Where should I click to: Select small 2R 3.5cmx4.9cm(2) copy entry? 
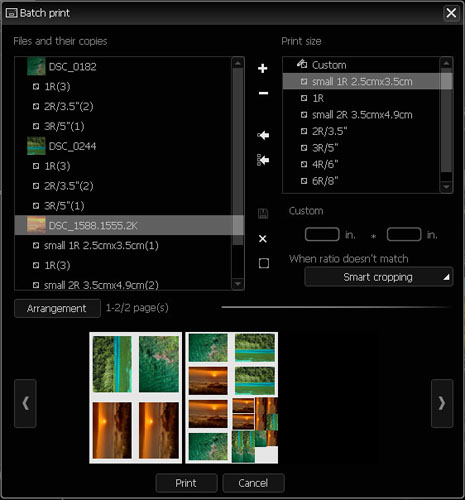coord(123,285)
